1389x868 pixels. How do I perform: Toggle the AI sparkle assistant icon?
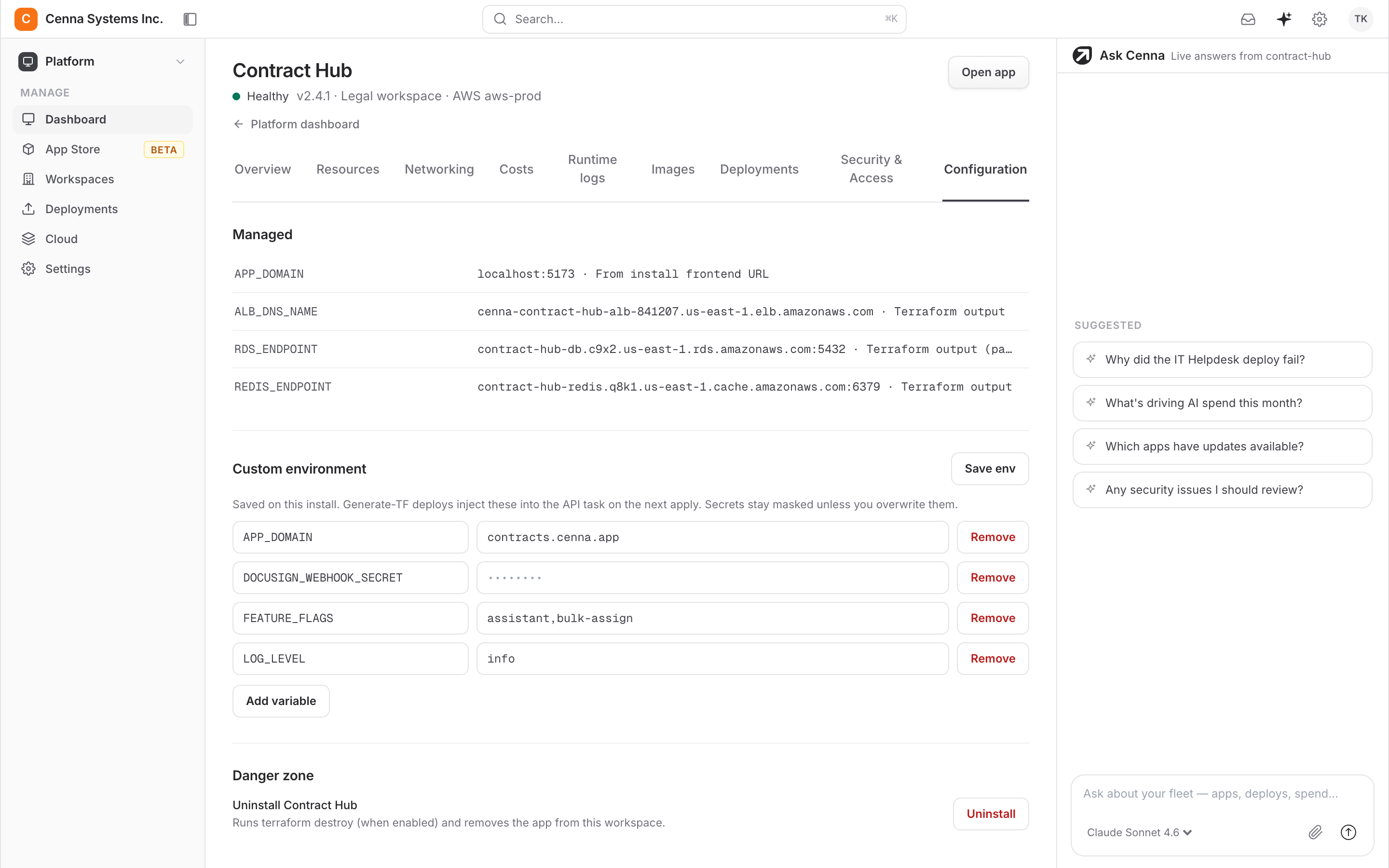(1284, 19)
